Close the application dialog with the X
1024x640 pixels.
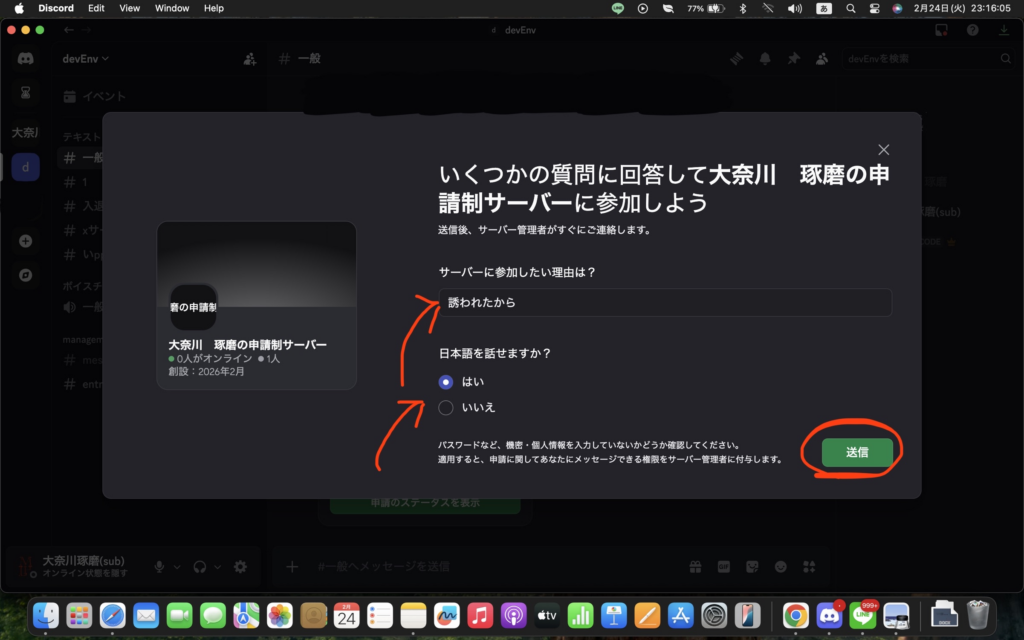click(x=883, y=150)
